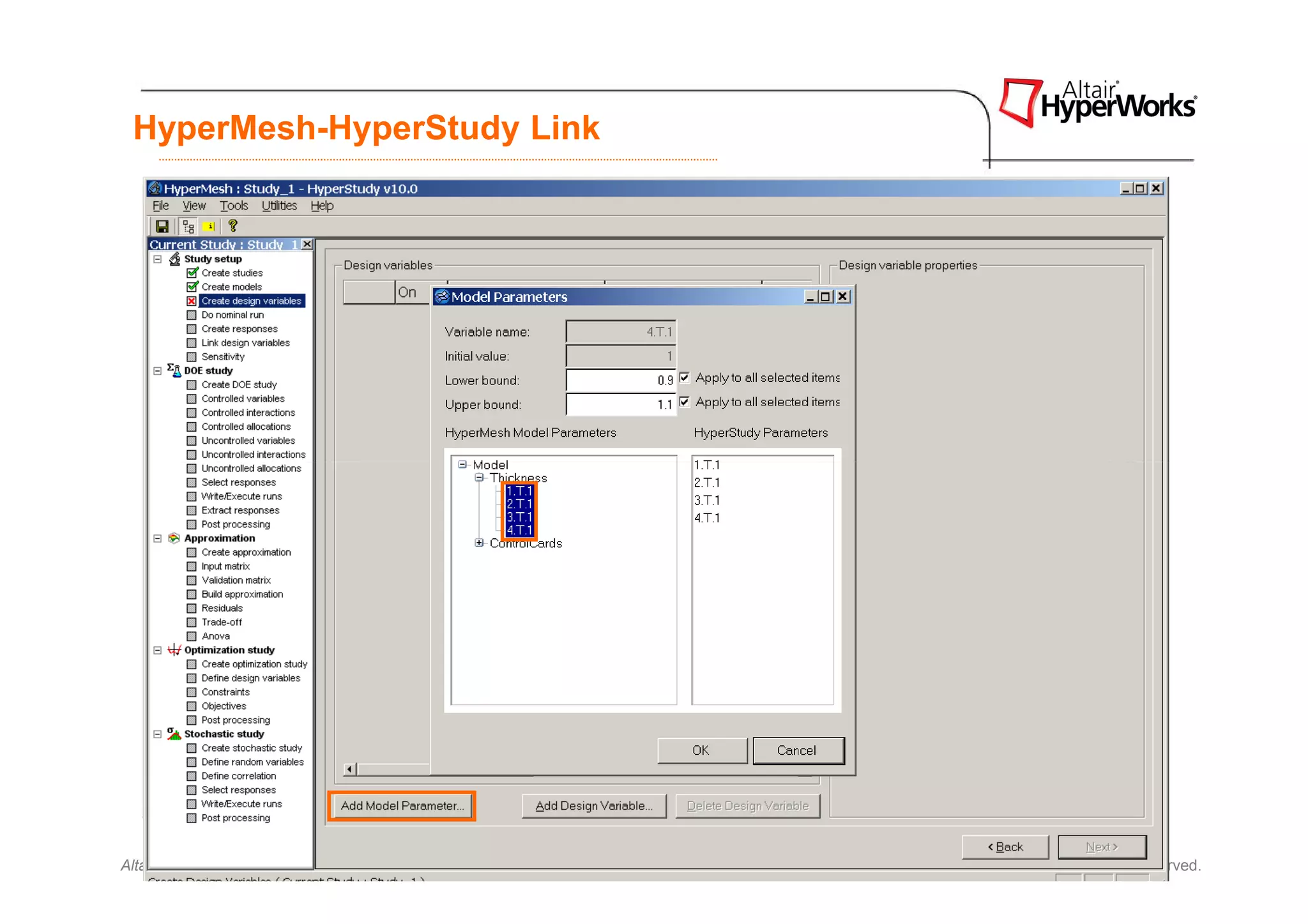Viewport: 1308px width, 924px height.
Task: Open the Tools menu
Action: (234, 206)
